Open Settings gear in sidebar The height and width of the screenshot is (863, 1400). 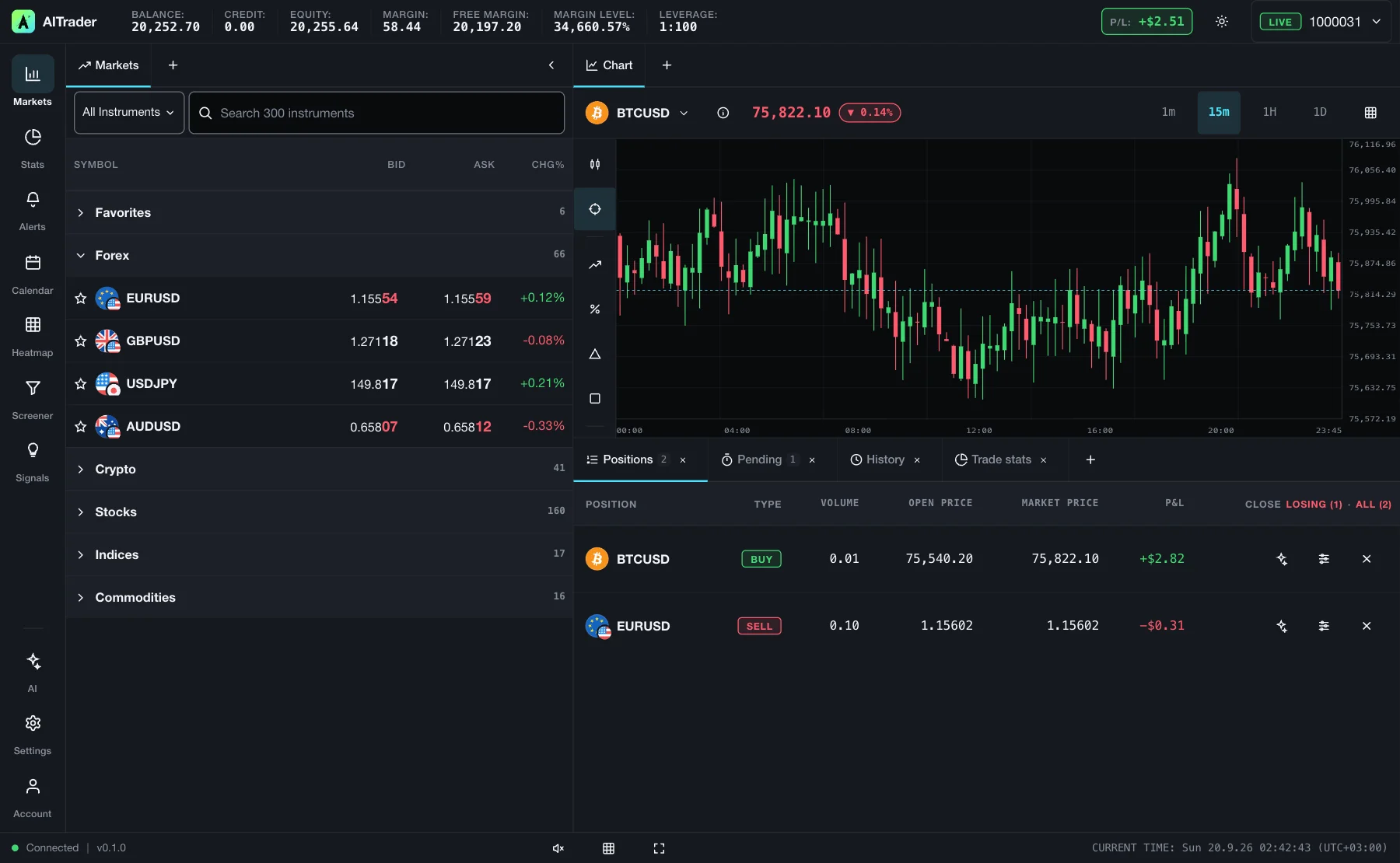33,735
